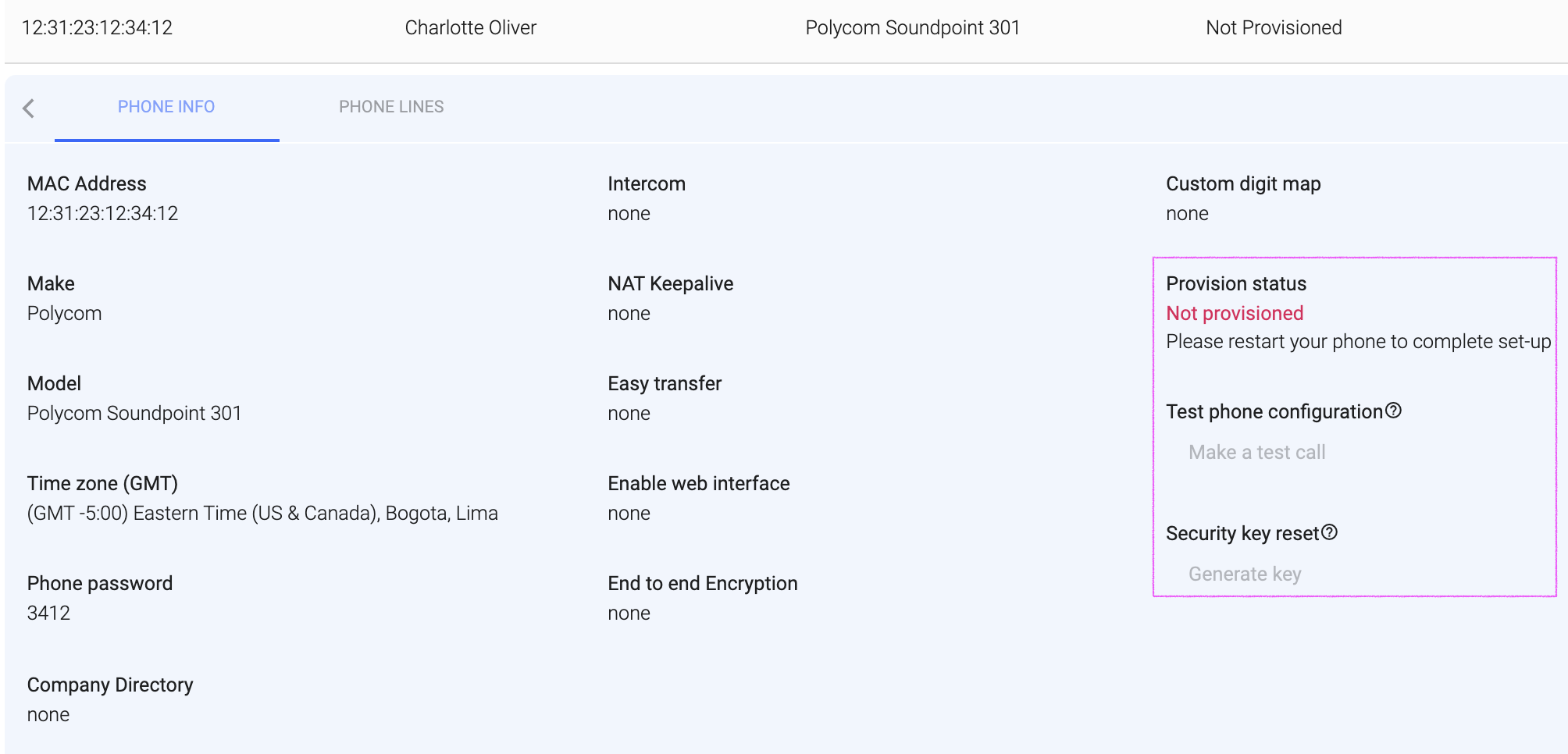Click the Custom digit map value
The image size is (1568, 754).
tap(1187, 213)
